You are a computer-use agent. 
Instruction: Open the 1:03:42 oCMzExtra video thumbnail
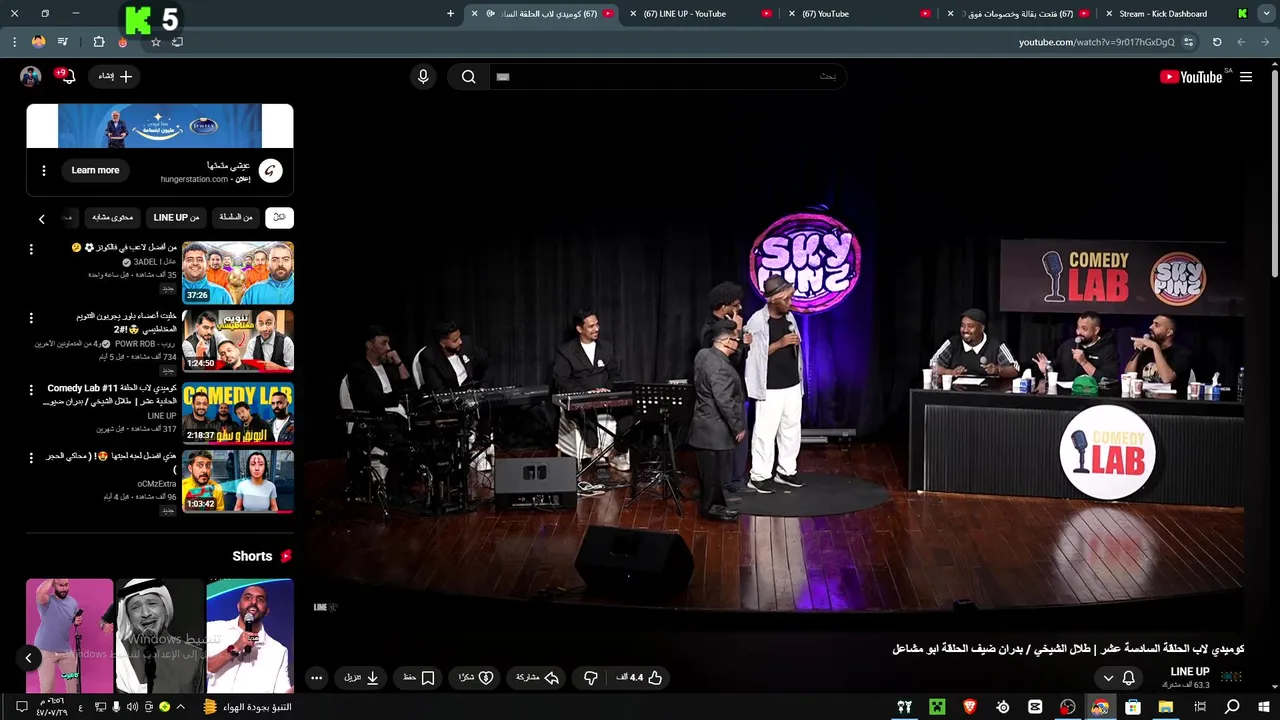tap(238, 480)
